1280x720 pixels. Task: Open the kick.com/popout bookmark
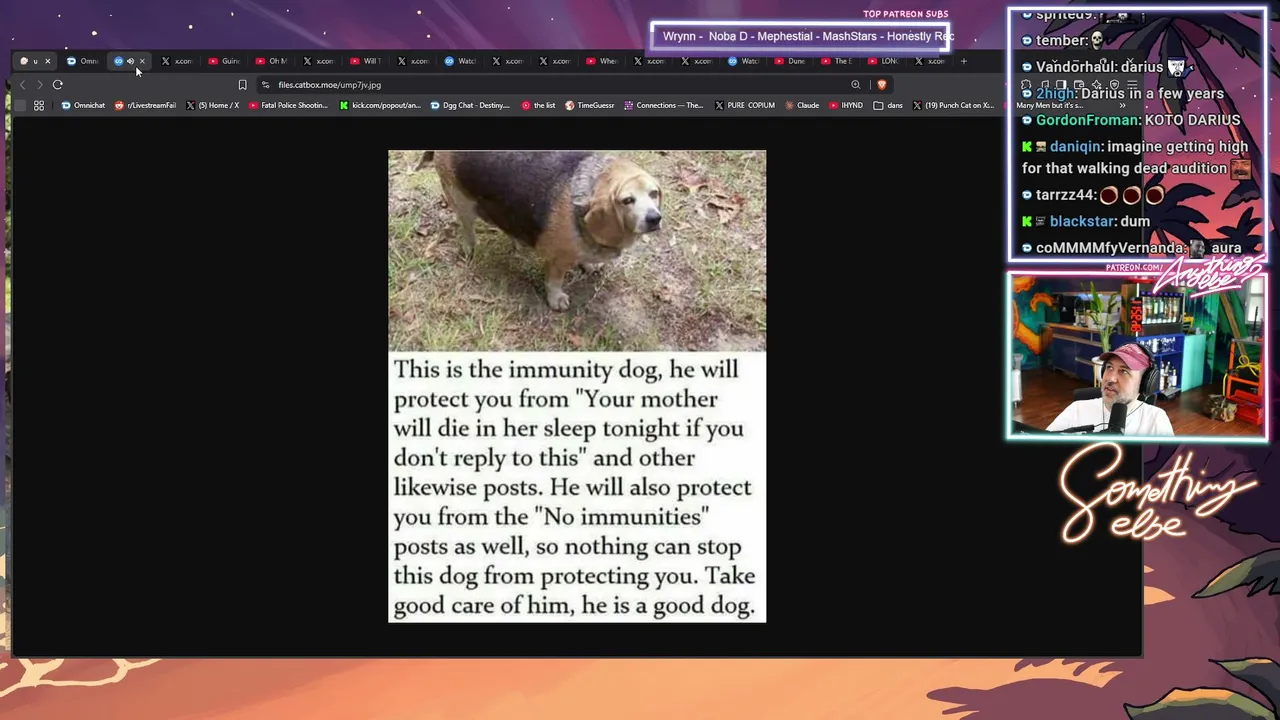coord(380,105)
